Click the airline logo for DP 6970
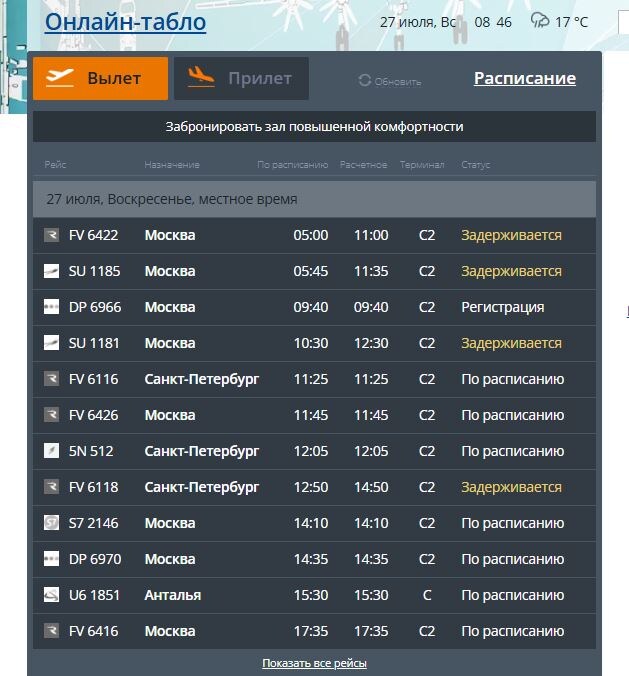Viewport: 629px width, 676px height. tap(51, 559)
